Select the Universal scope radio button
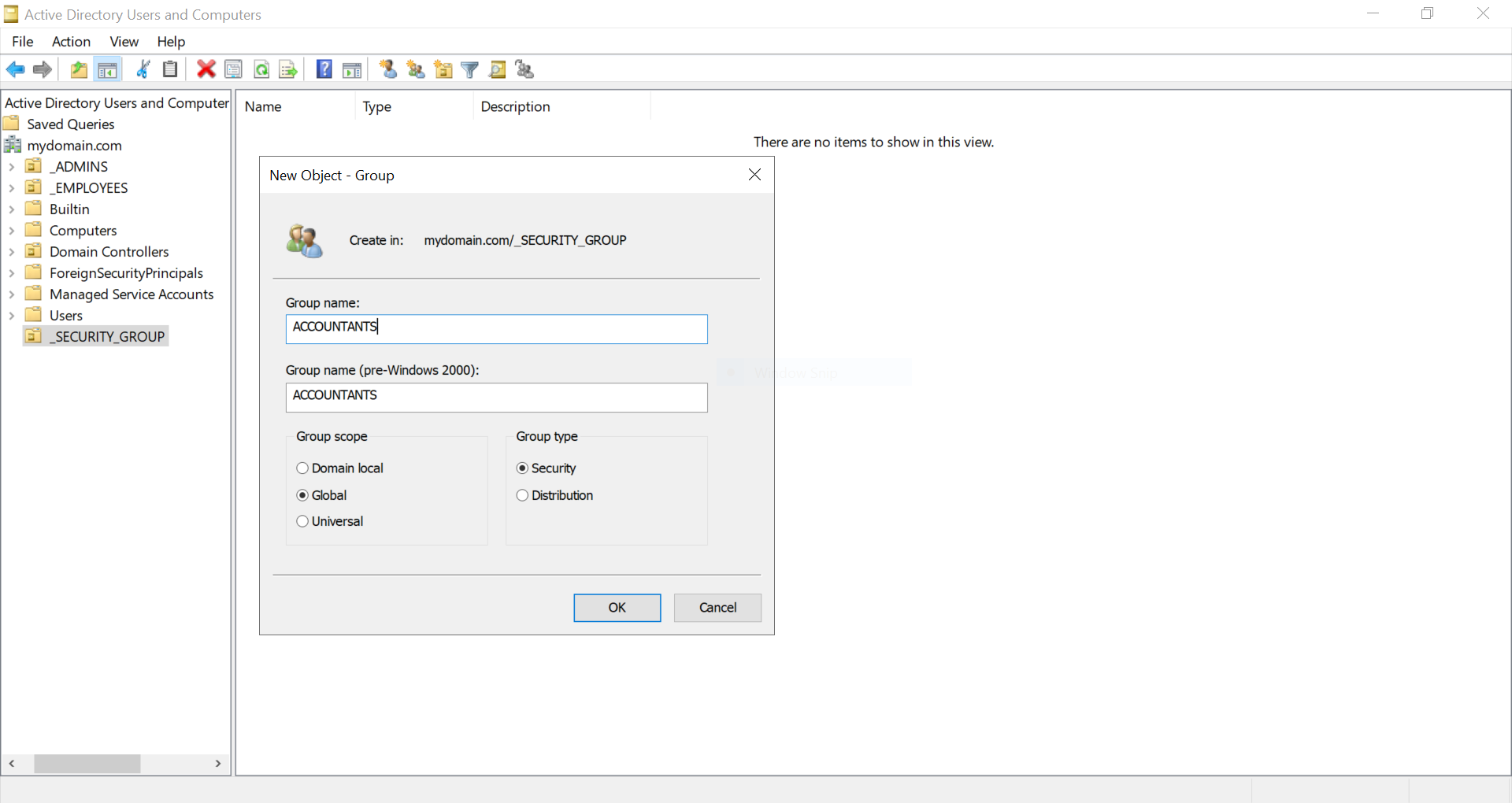Viewport: 1512px width, 803px height. (x=302, y=521)
